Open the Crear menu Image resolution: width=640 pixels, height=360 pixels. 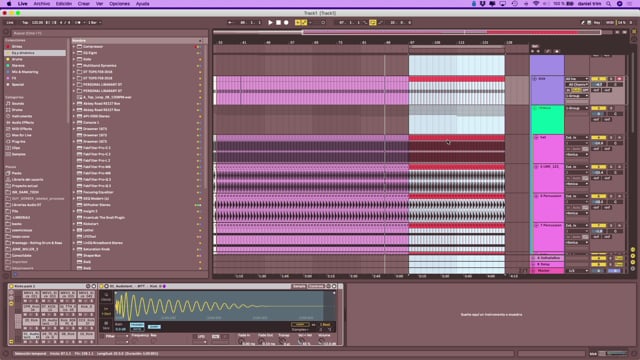pos(84,4)
